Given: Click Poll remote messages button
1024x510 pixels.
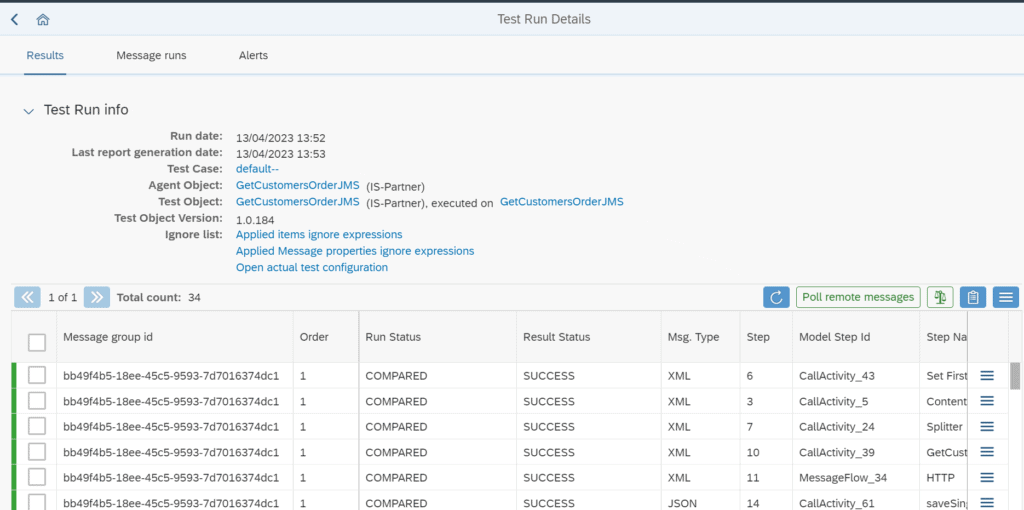Looking at the screenshot, I should [858, 297].
